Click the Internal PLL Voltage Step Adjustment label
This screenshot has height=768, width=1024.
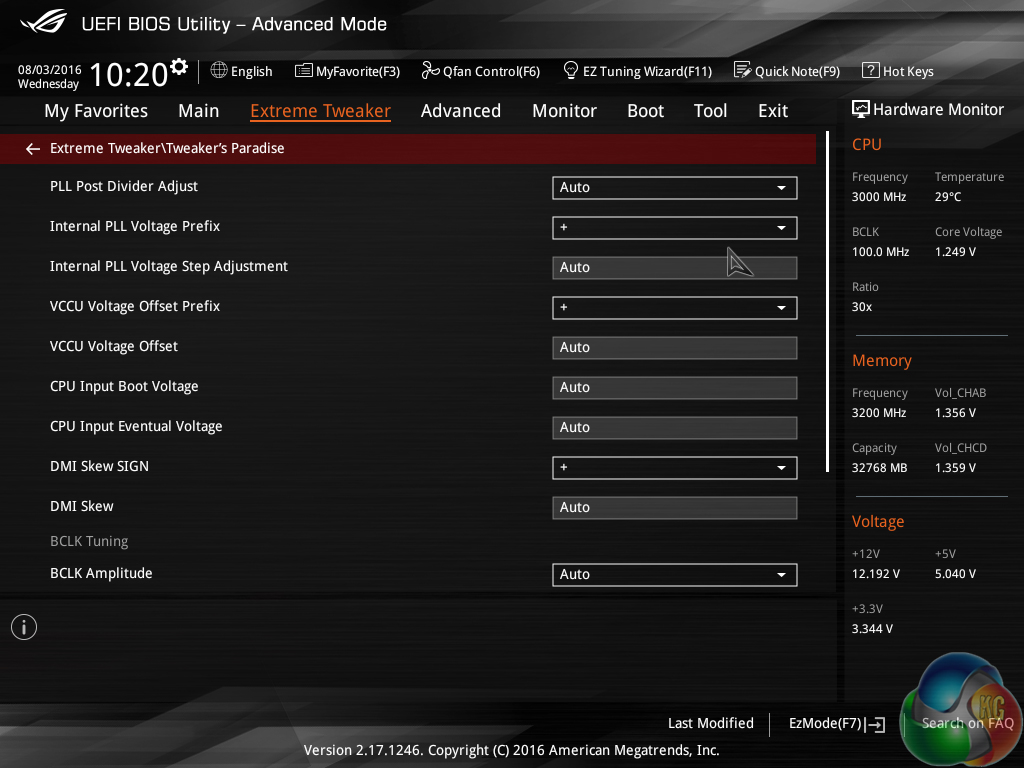[x=168, y=266]
